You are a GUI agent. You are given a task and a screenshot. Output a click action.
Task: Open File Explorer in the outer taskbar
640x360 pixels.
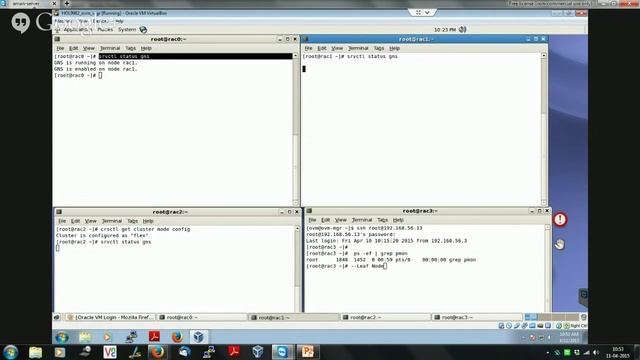[36, 352]
